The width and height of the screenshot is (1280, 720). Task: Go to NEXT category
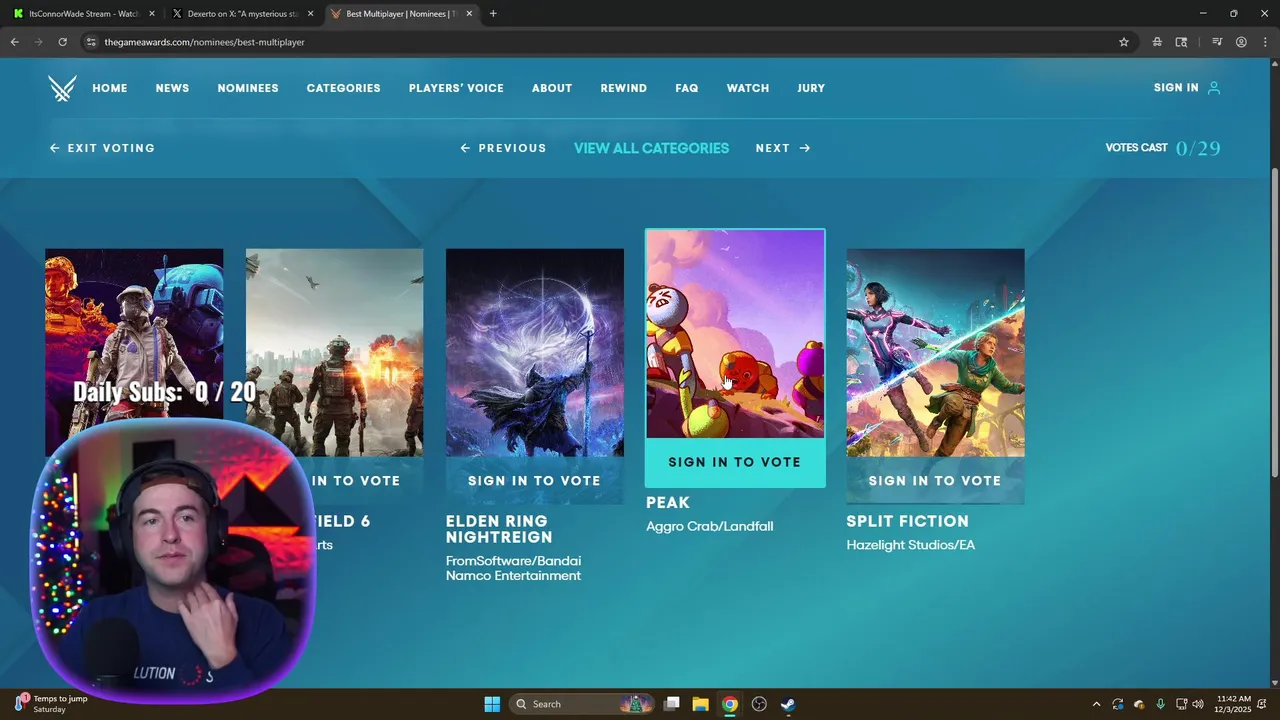[x=783, y=148]
